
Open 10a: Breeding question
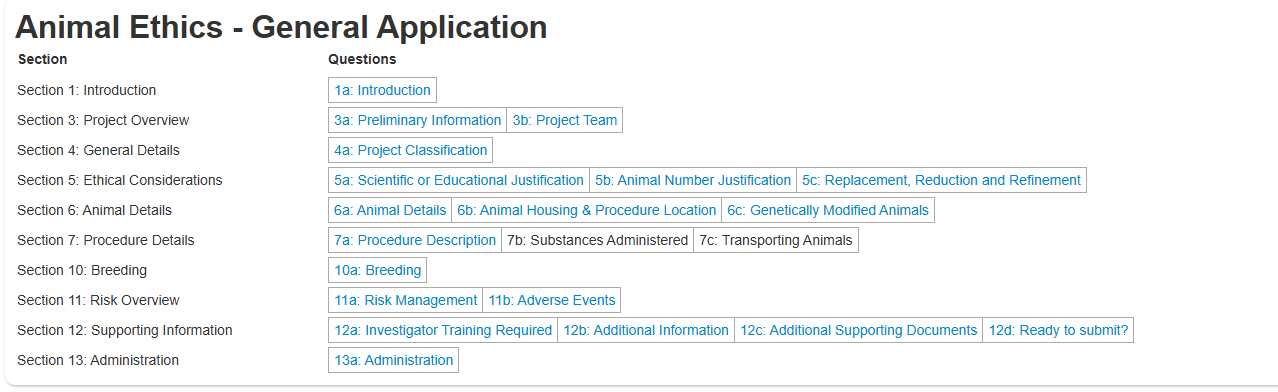(378, 270)
